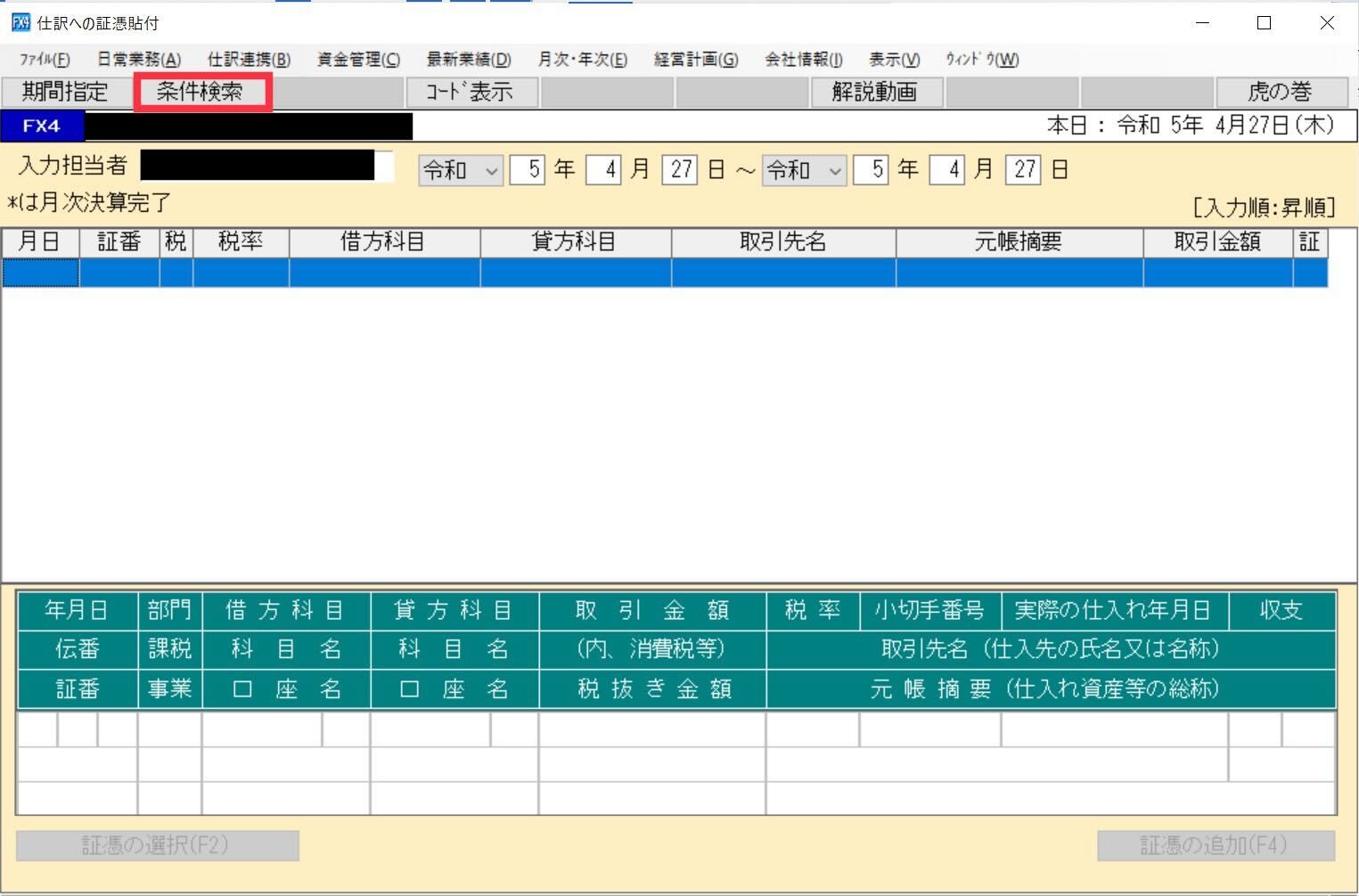Screen dimensions: 1359x896
Task: Click the 解説動画 button
Action: coord(876,92)
